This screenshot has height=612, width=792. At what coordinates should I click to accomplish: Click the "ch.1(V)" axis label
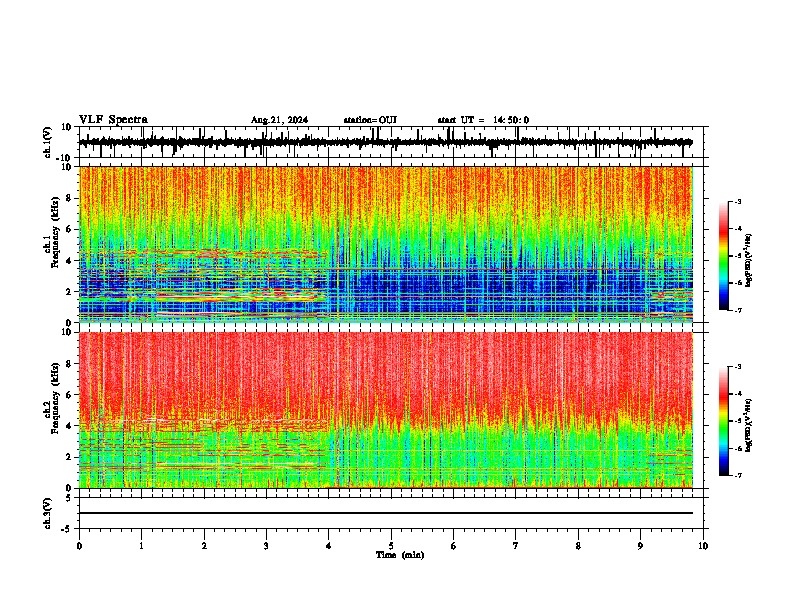[48, 142]
